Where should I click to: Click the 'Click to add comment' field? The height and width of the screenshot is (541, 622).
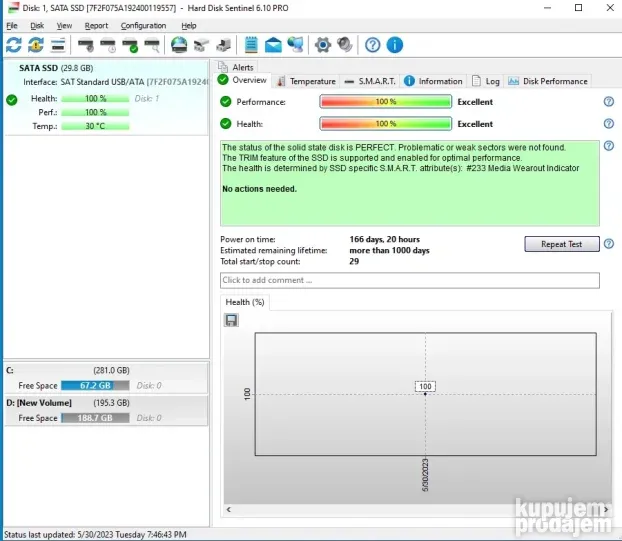pyautogui.click(x=409, y=280)
